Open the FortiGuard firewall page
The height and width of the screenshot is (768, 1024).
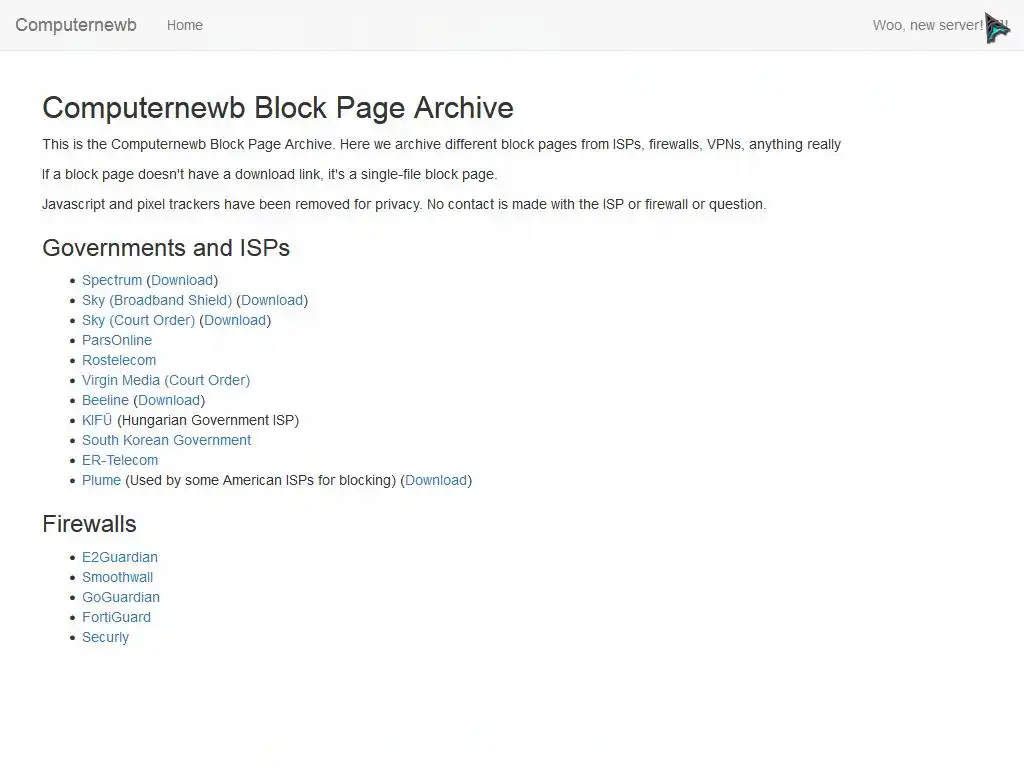tap(116, 617)
